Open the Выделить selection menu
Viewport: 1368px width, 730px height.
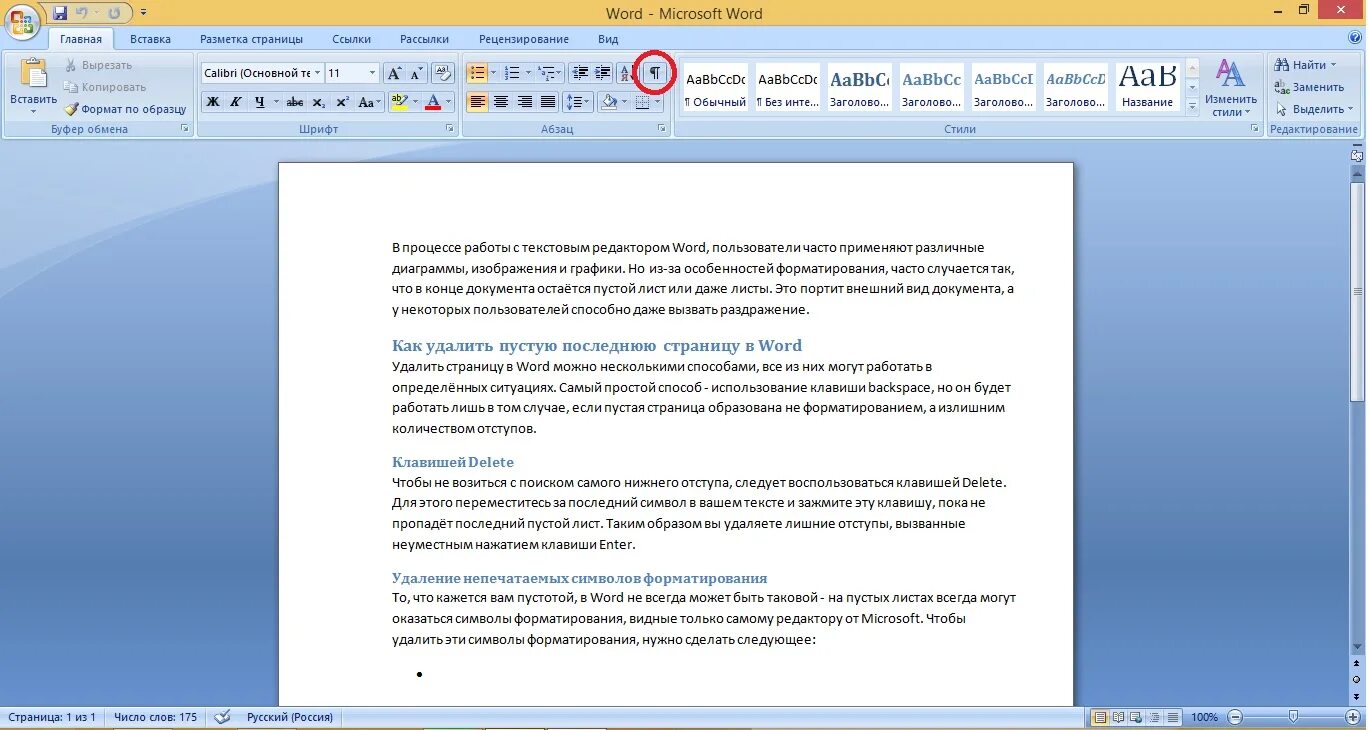[x=1314, y=109]
